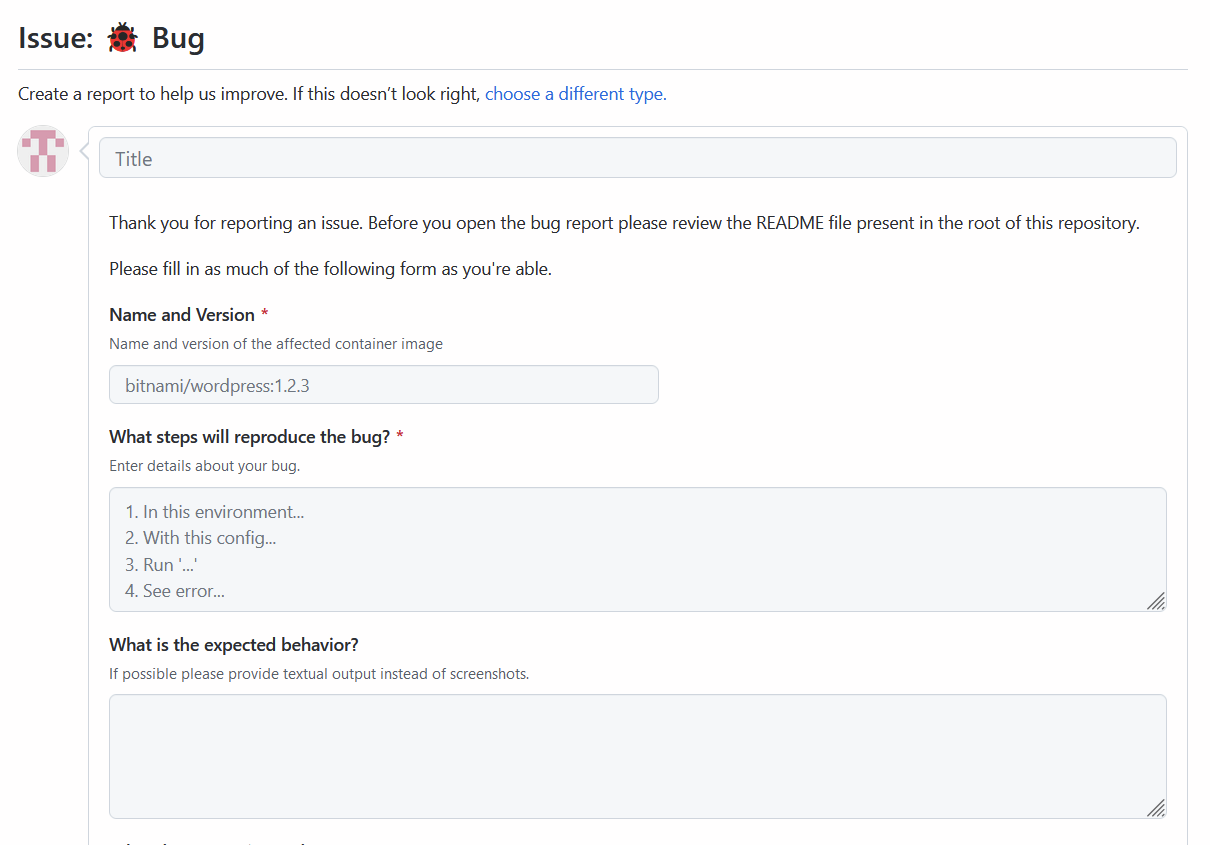Click the red asterisk beside Name and Version
This screenshot has width=1210, height=845.
click(264, 313)
